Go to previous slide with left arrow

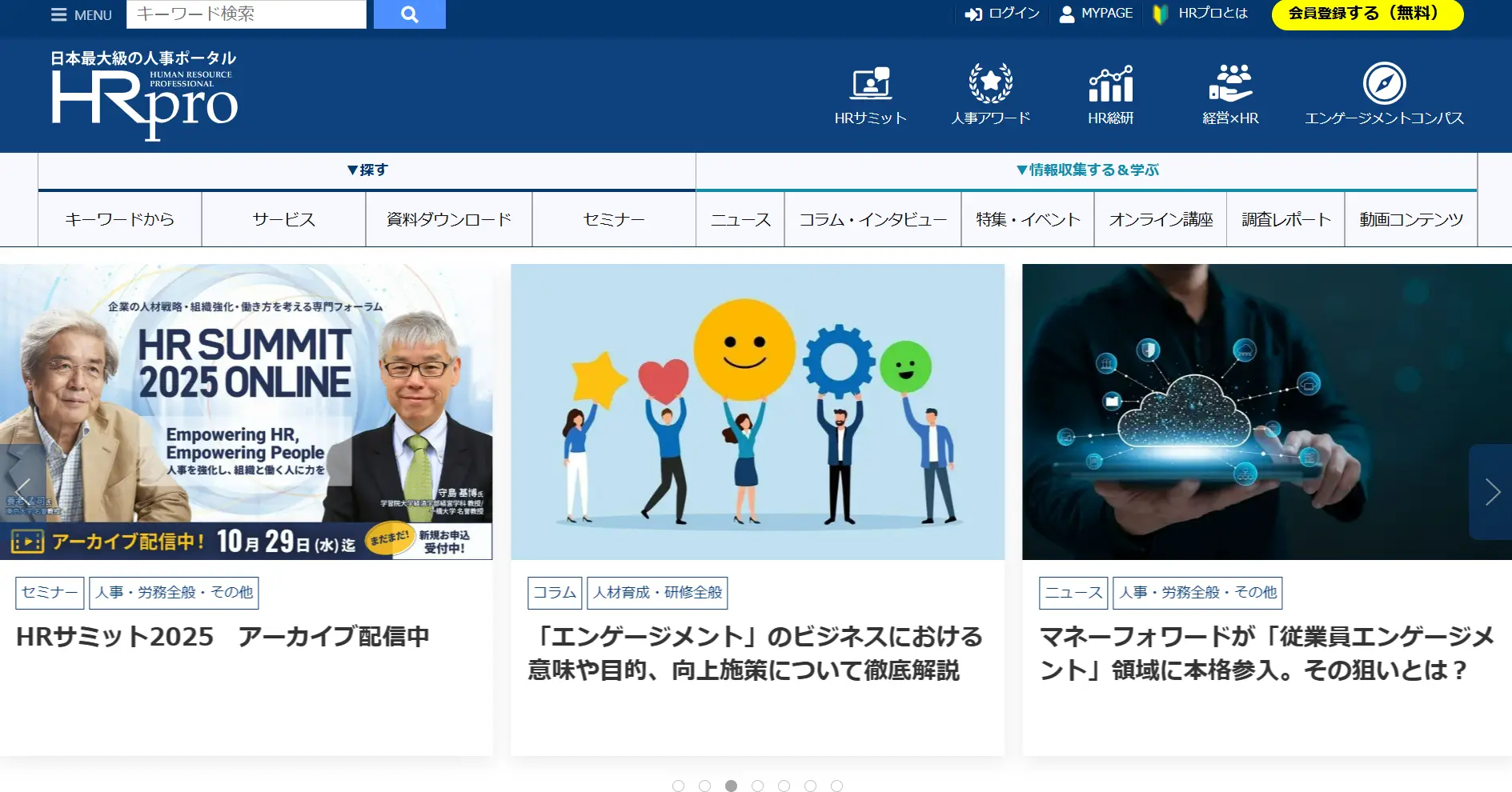[x=22, y=488]
